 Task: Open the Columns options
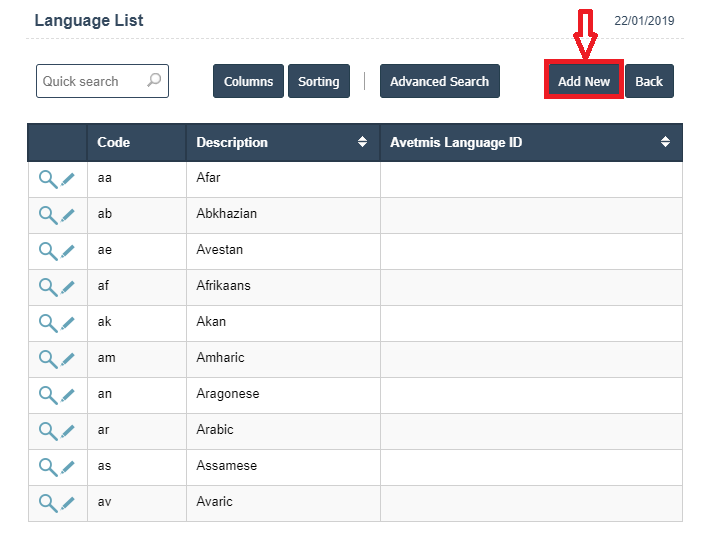pyautogui.click(x=248, y=81)
